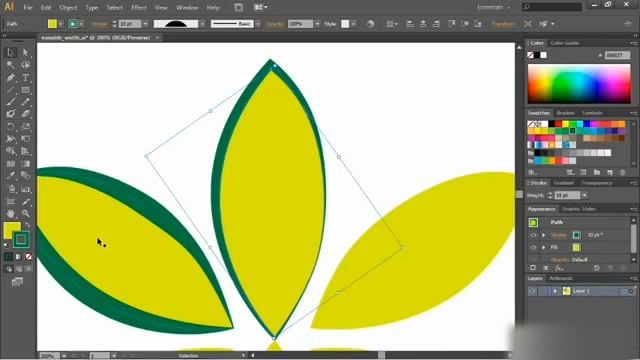Select the Scale tool
The width and height of the screenshot is (640, 360).
click(25, 127)
